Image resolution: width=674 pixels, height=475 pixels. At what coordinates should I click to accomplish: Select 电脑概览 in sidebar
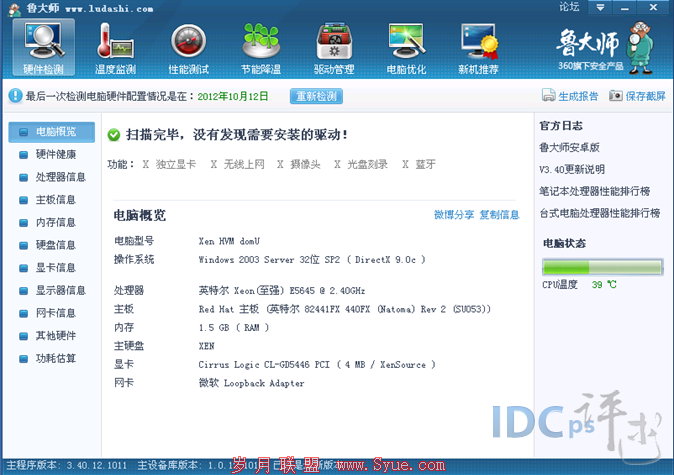(52, 132)
